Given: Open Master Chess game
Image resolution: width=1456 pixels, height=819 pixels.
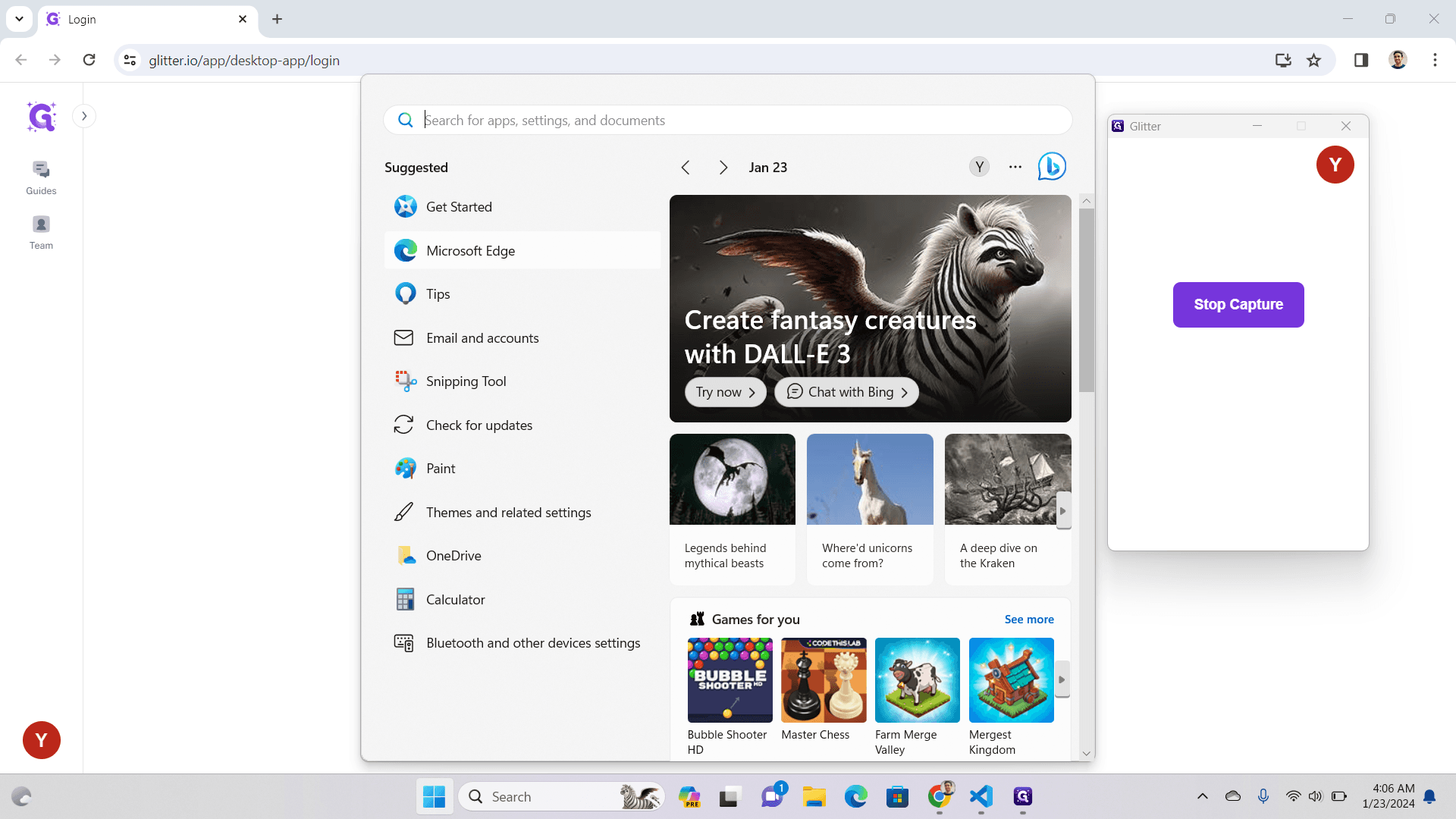Looking at the screenshot, I should click(824, 689).
